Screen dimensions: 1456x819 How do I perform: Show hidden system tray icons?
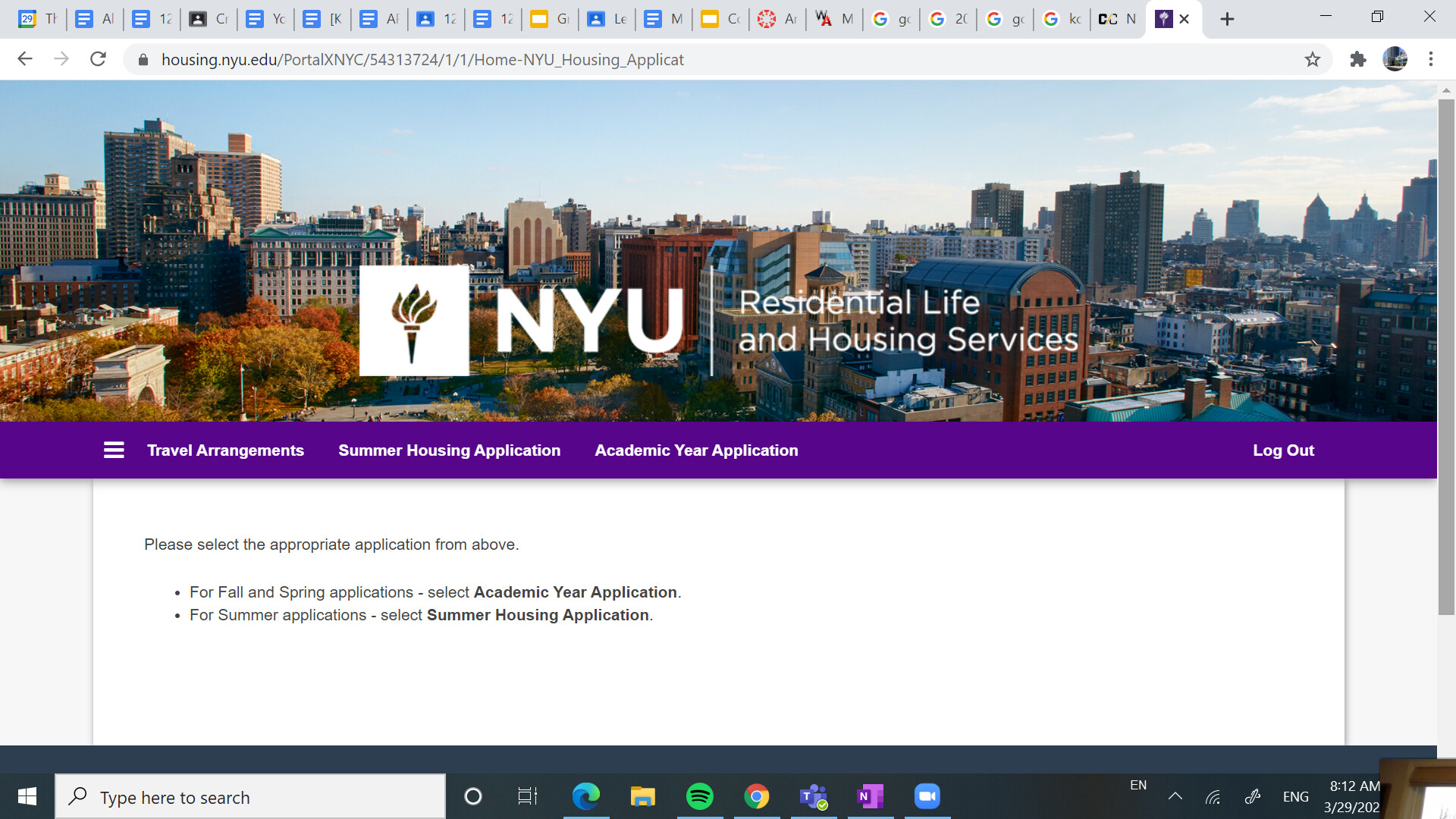(x=1175, y=796)
